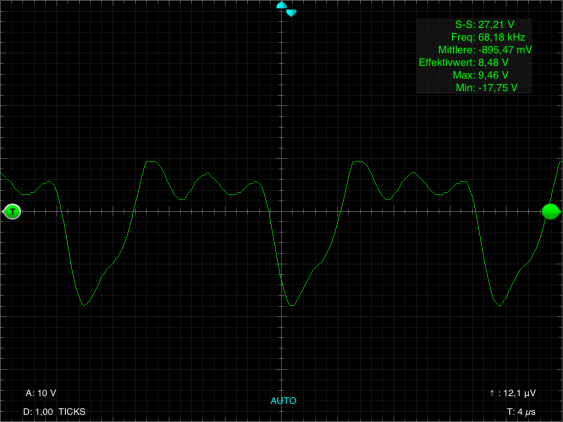Tap the rising edge trigger arrow icon
Viewport: 563px width, 422px height.
(492, 393)
